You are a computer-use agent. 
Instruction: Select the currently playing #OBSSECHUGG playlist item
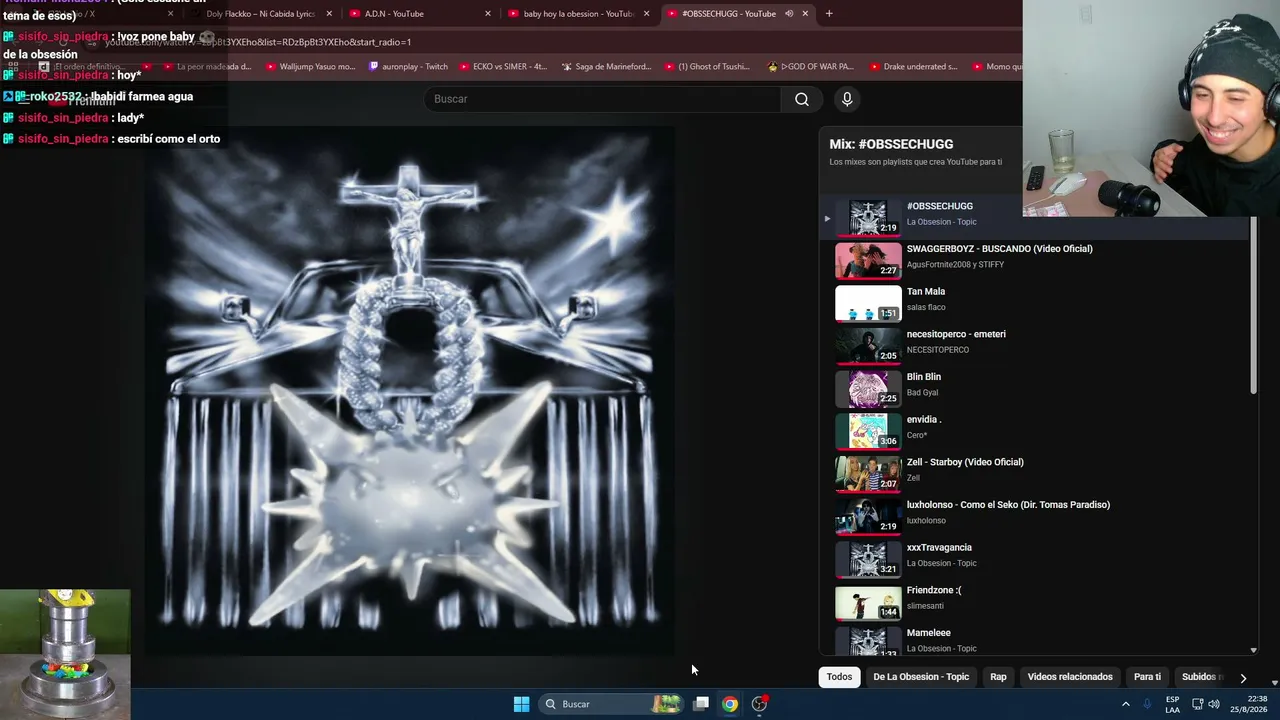(x=1035, y=217)
